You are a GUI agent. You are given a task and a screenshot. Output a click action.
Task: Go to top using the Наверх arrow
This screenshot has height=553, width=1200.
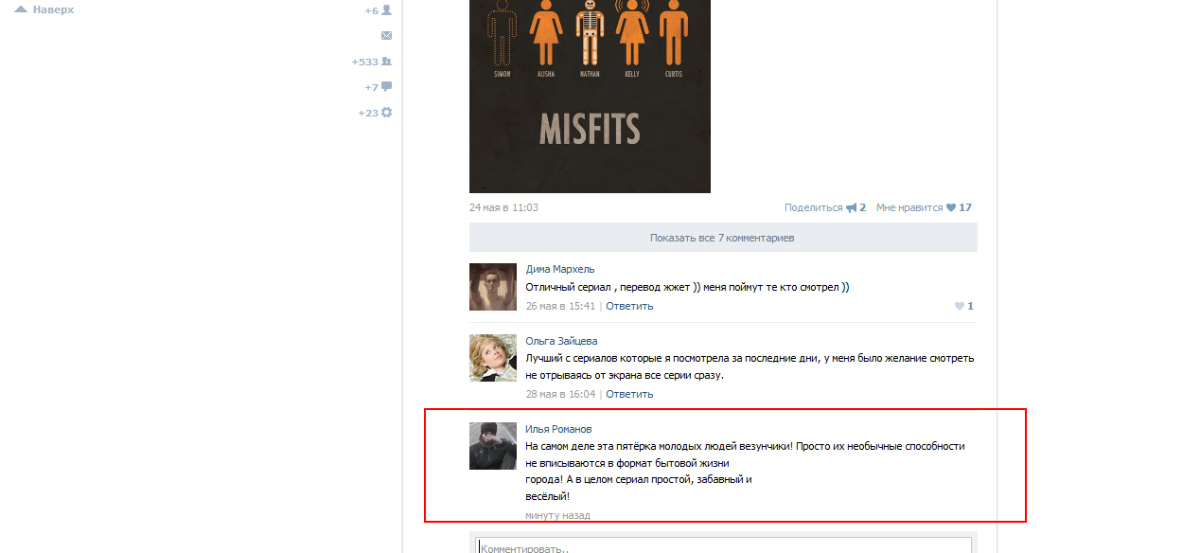click(20, 10)
